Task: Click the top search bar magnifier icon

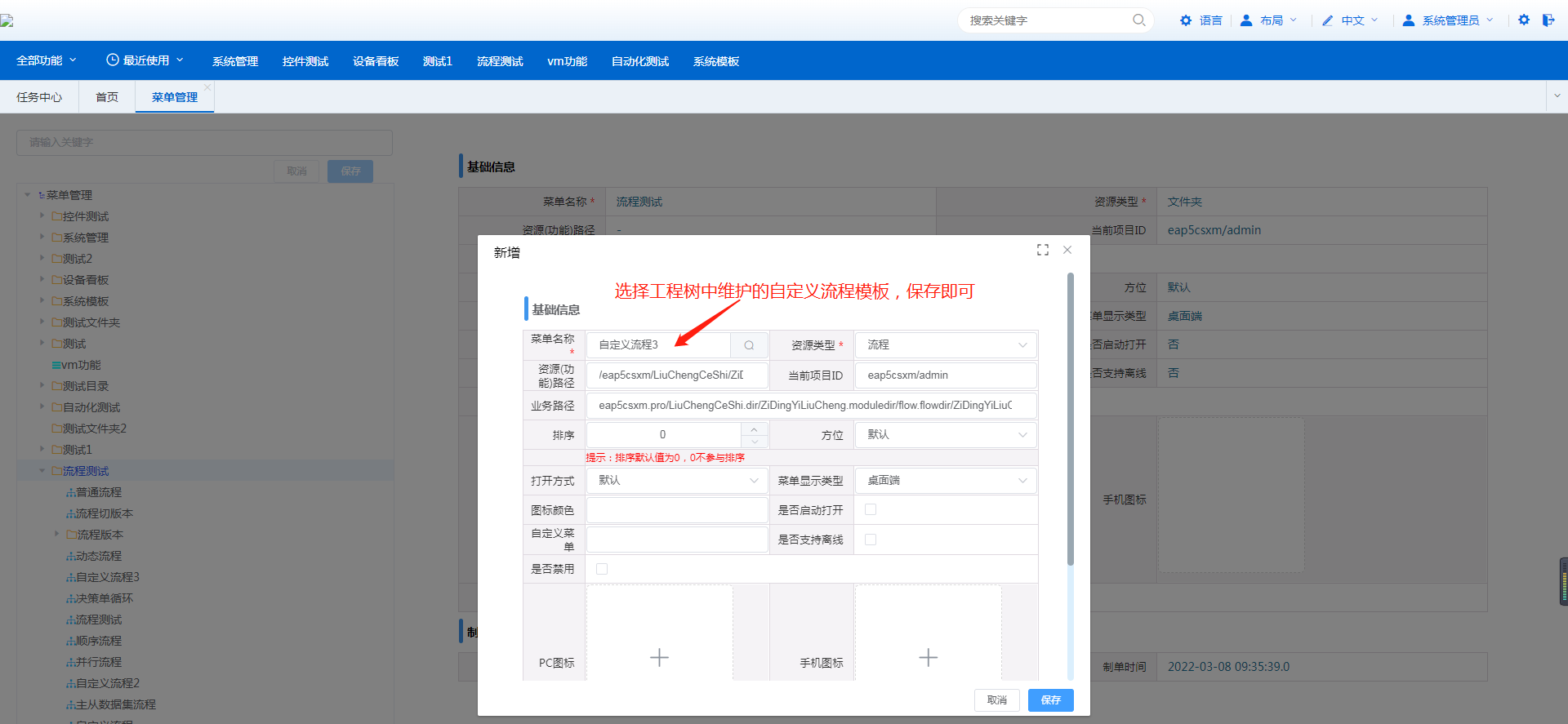Action: point(1138,20)
